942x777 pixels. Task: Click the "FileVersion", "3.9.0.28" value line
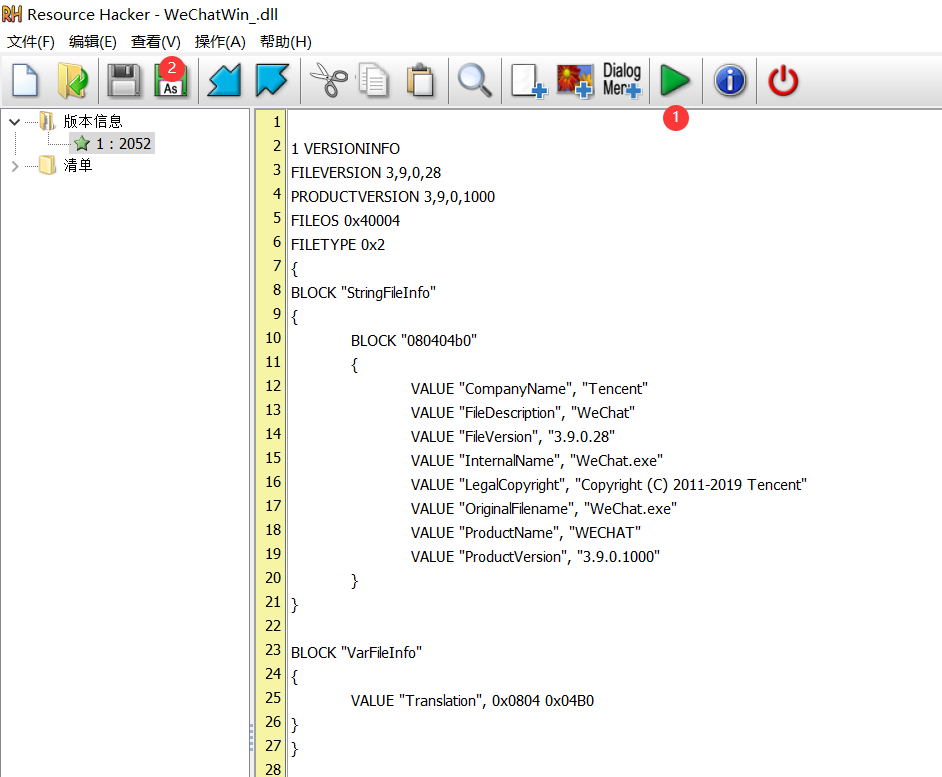coord(513,437)
